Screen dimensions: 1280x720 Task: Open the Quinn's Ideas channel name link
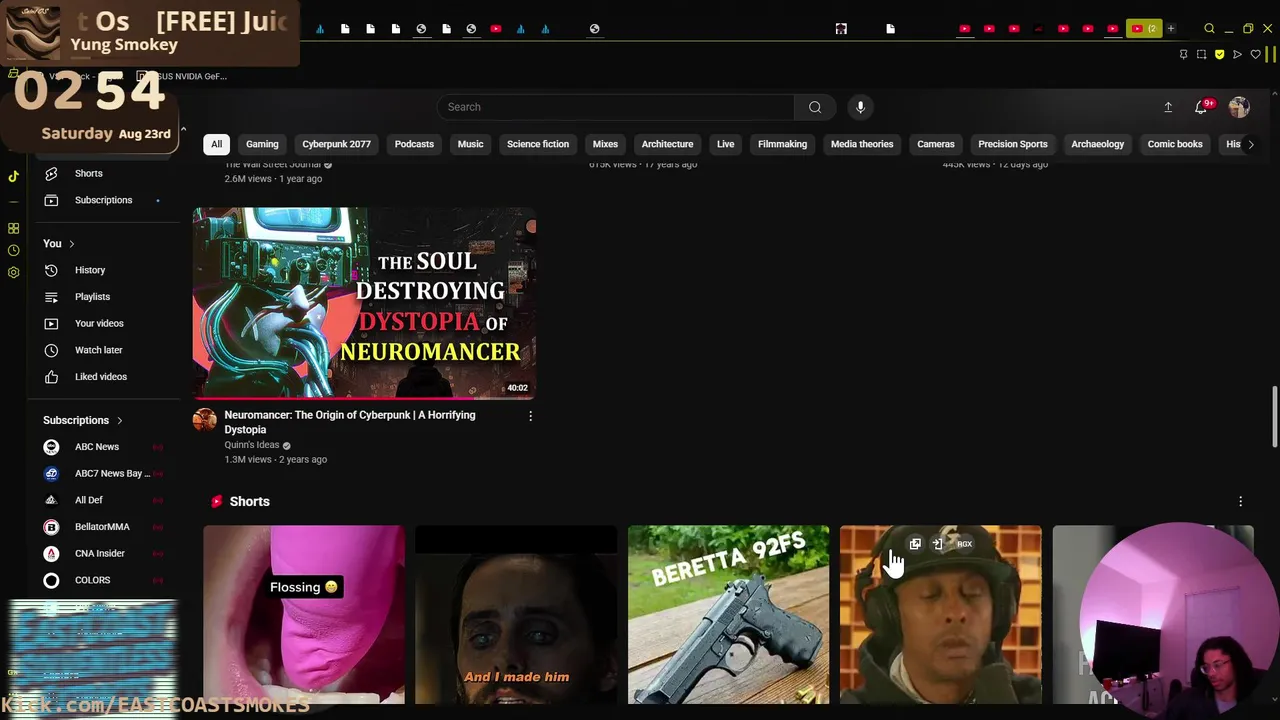[252, 445]
